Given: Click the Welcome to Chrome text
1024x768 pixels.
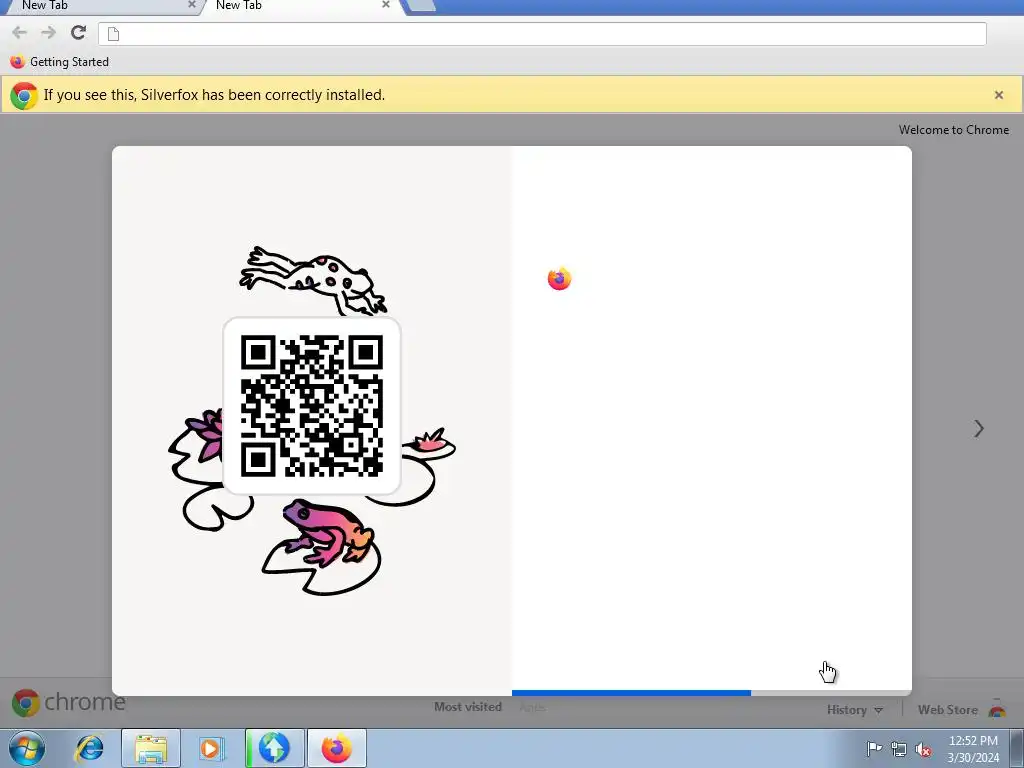Looking at the screenshot, I should pos(953,130).
